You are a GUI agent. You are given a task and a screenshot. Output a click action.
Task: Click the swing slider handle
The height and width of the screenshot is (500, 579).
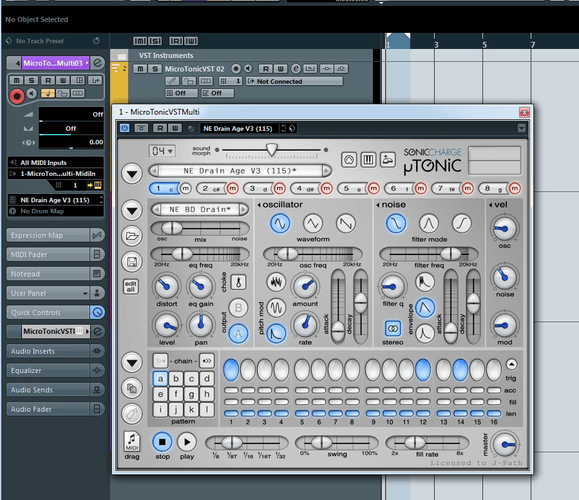click(x=321, y=442)
